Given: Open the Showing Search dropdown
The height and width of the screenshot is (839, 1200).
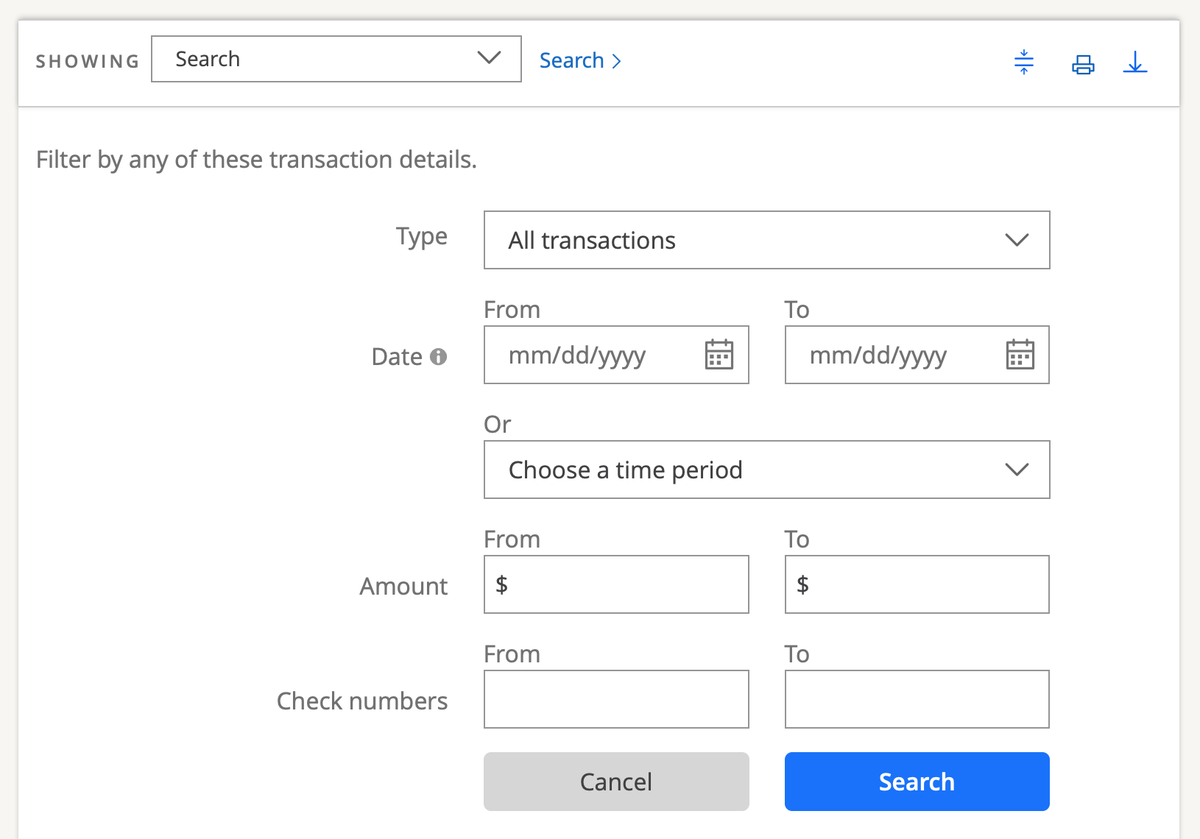Looking at the screenshot, I should (x=336, y=60).
